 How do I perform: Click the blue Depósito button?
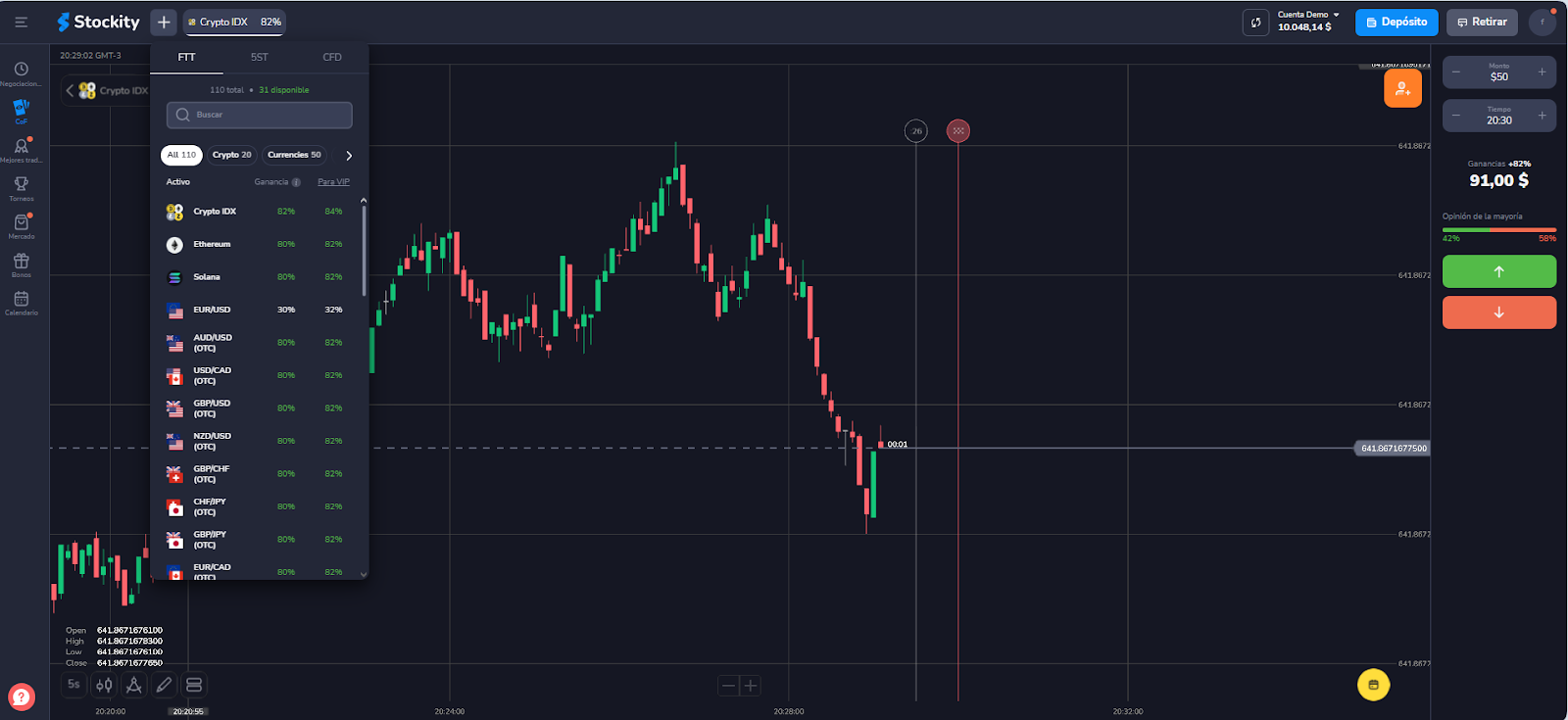(1396, 23)
